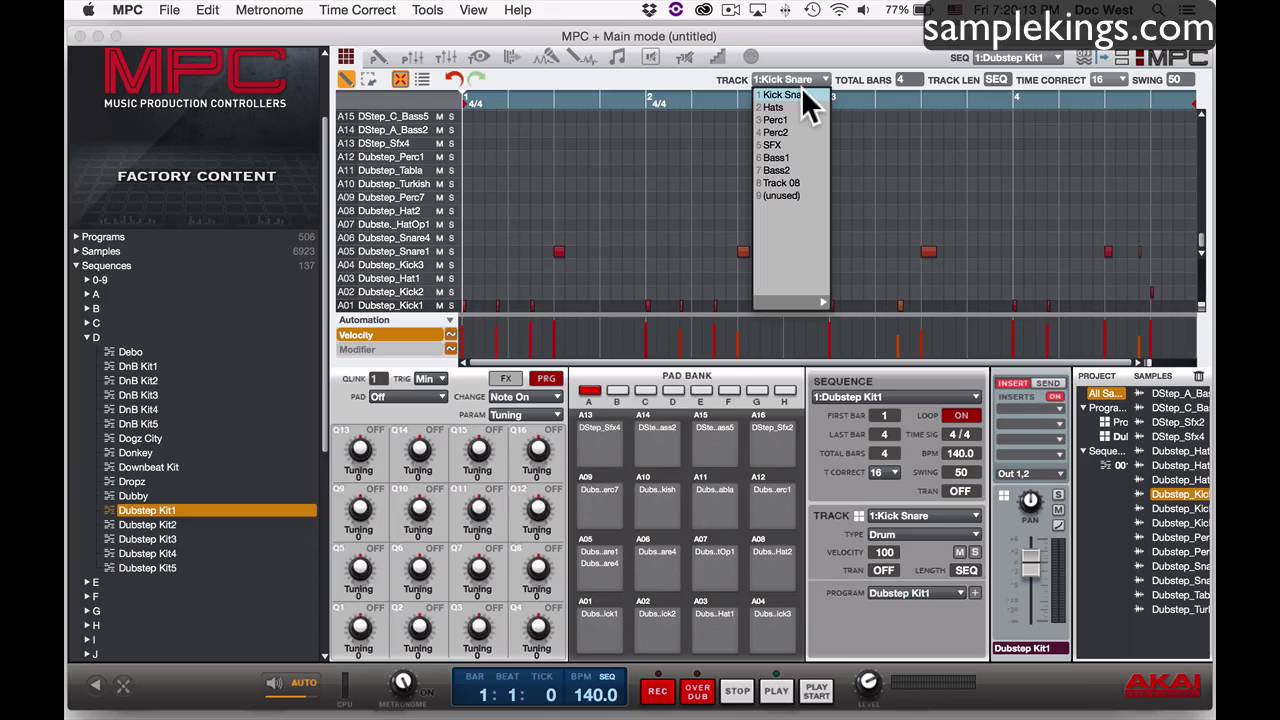Viewport: 1280px width, 720px height.
Task: Click channel strip automation curve button
Action: 1058,526
